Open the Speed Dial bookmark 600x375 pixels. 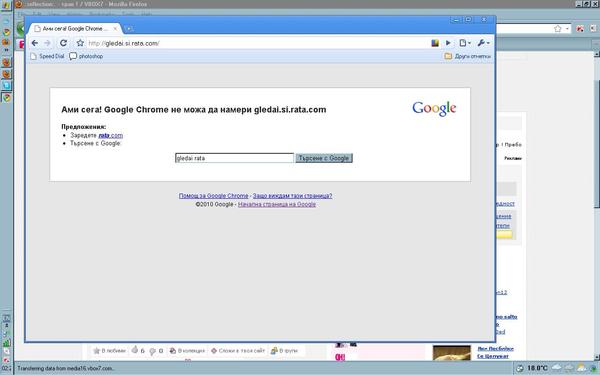47,56
